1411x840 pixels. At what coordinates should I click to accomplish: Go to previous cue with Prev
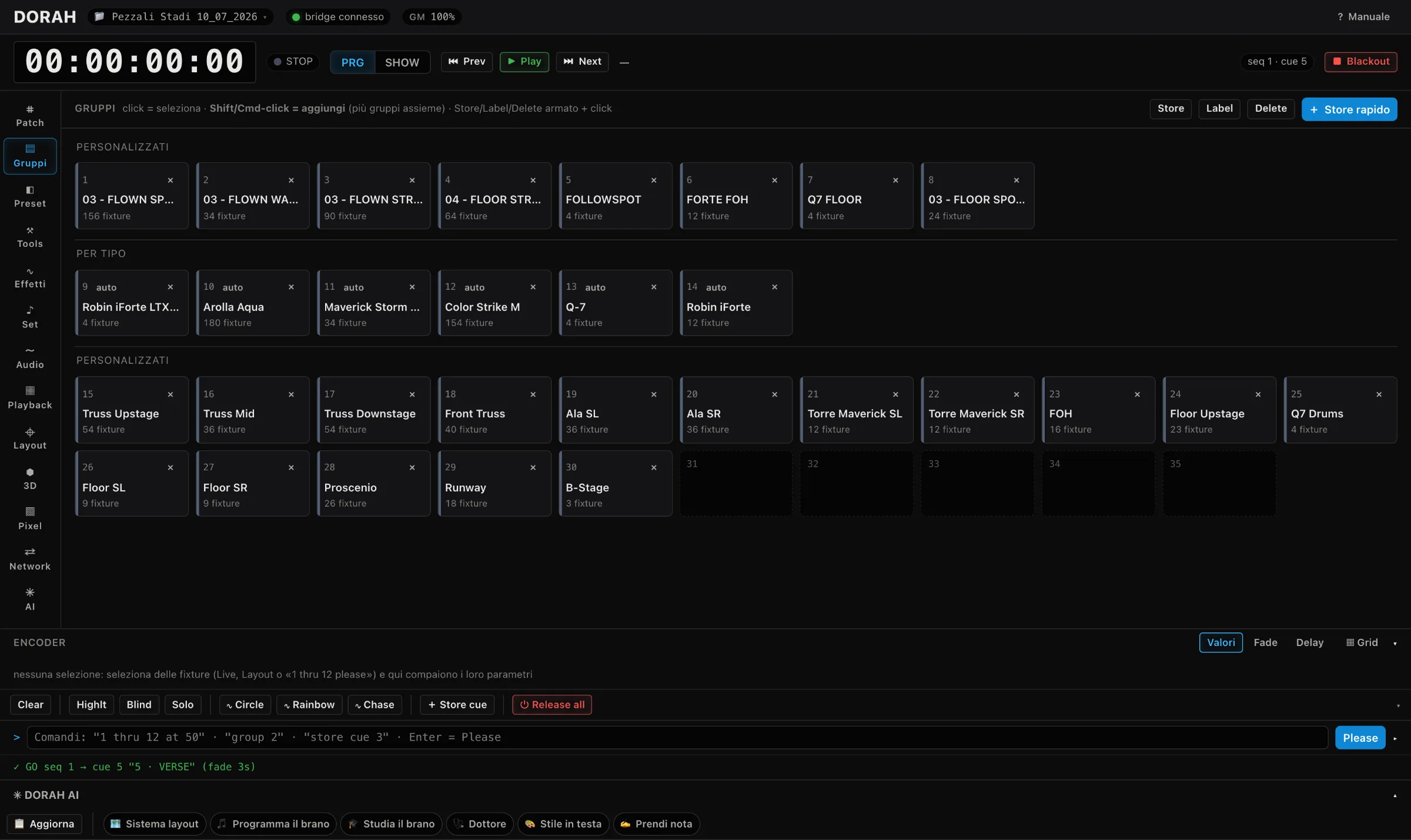[467, 62]
